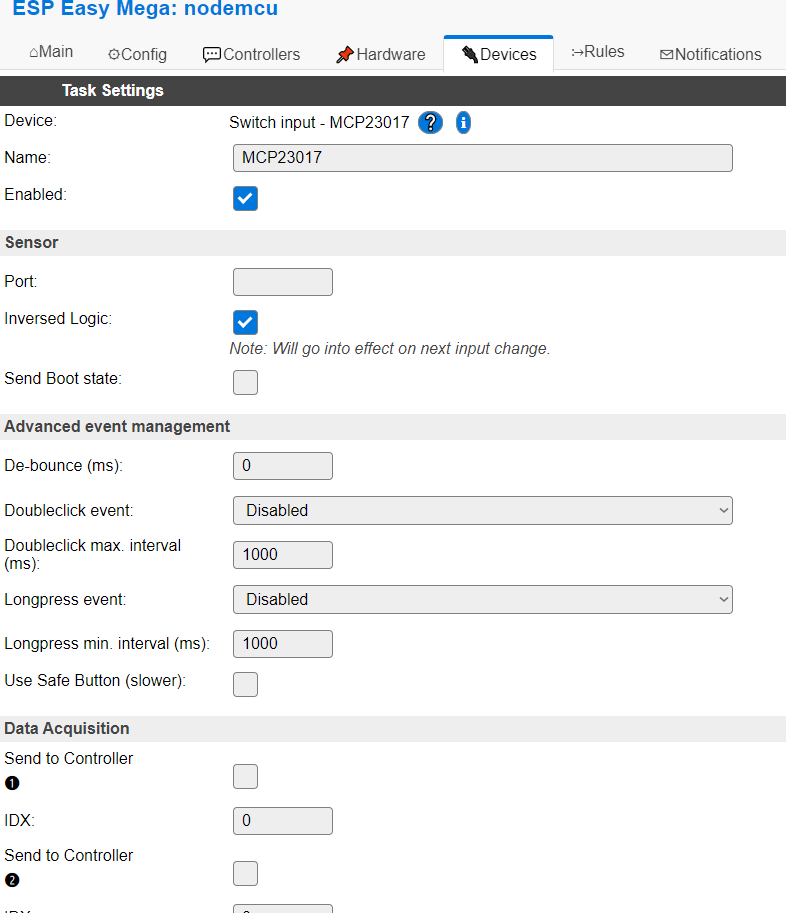Click the Switch input - MCP23017 text
Image resolution: width=786 pixels, height=913 pixels.
tap(319, 123)
